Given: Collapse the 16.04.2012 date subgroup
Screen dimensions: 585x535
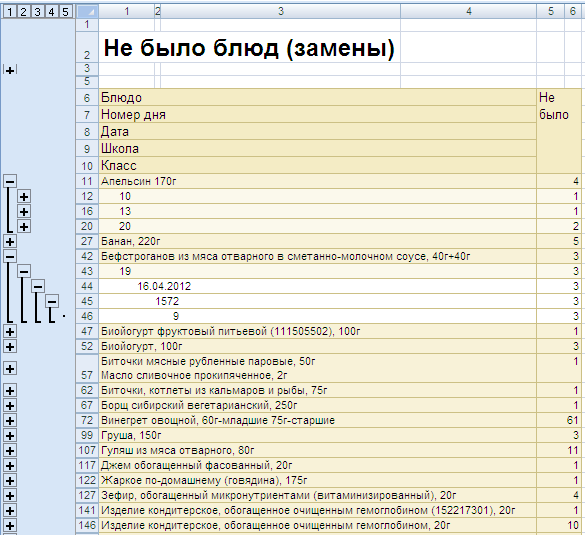Looking at the screenshot, I should point(38,287).
